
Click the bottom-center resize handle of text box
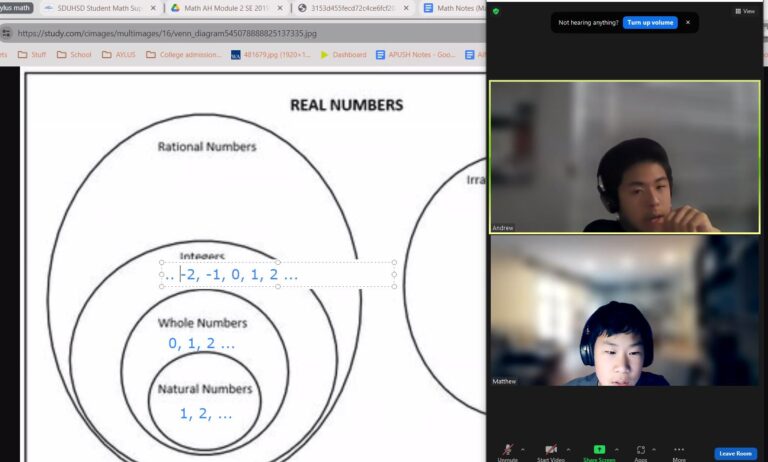click(x=278, y=287)
